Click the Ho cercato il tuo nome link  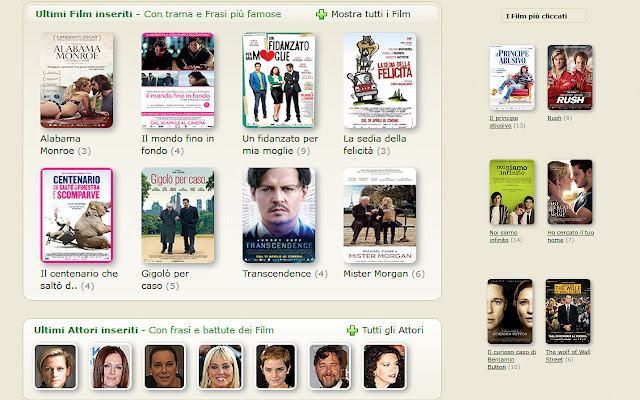571,236
